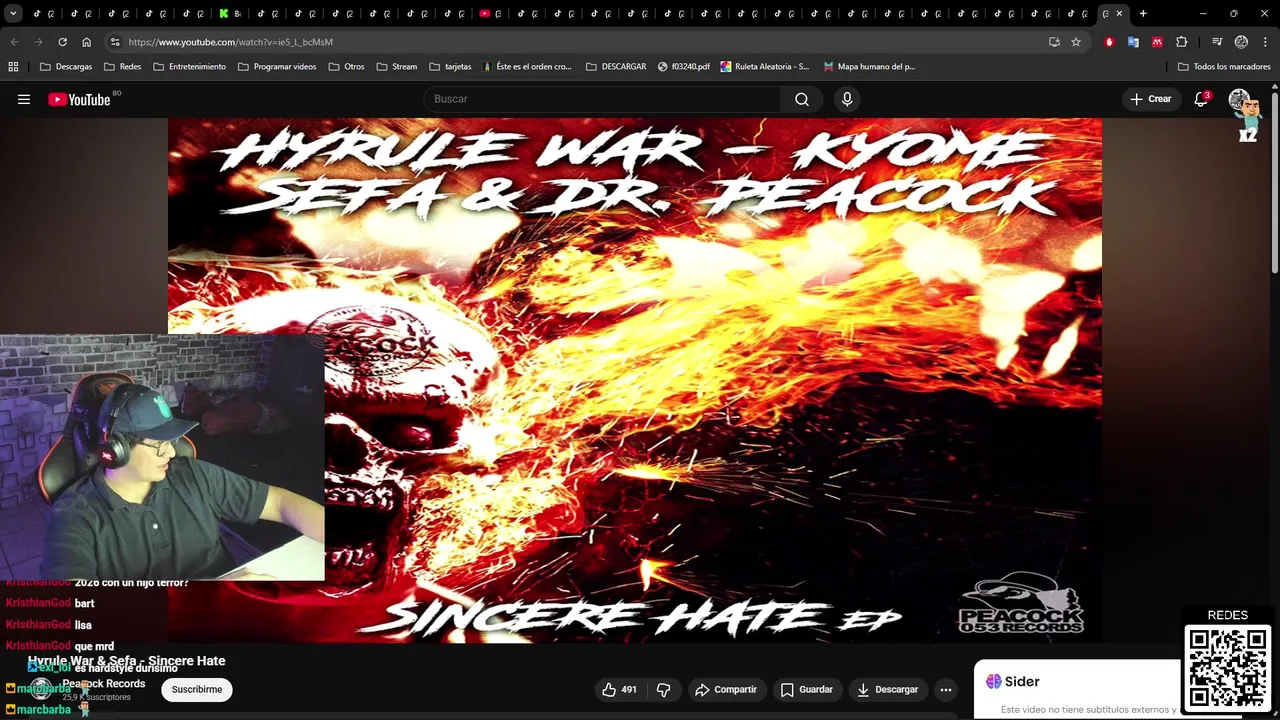Click the YouTube search magnifier button

(802, 99)
